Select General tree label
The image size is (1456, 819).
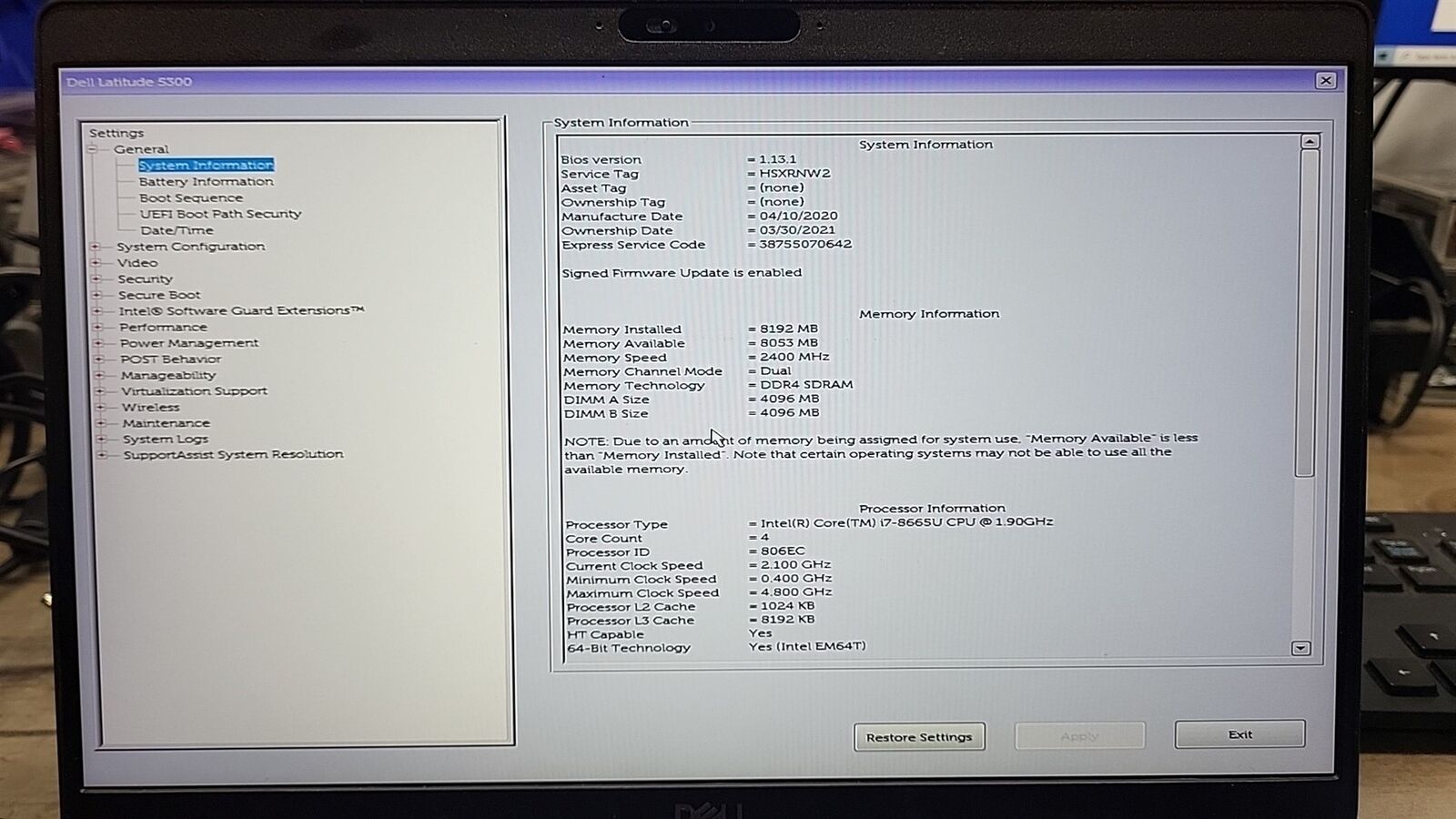pyautogui.click(x=141, y=149)
